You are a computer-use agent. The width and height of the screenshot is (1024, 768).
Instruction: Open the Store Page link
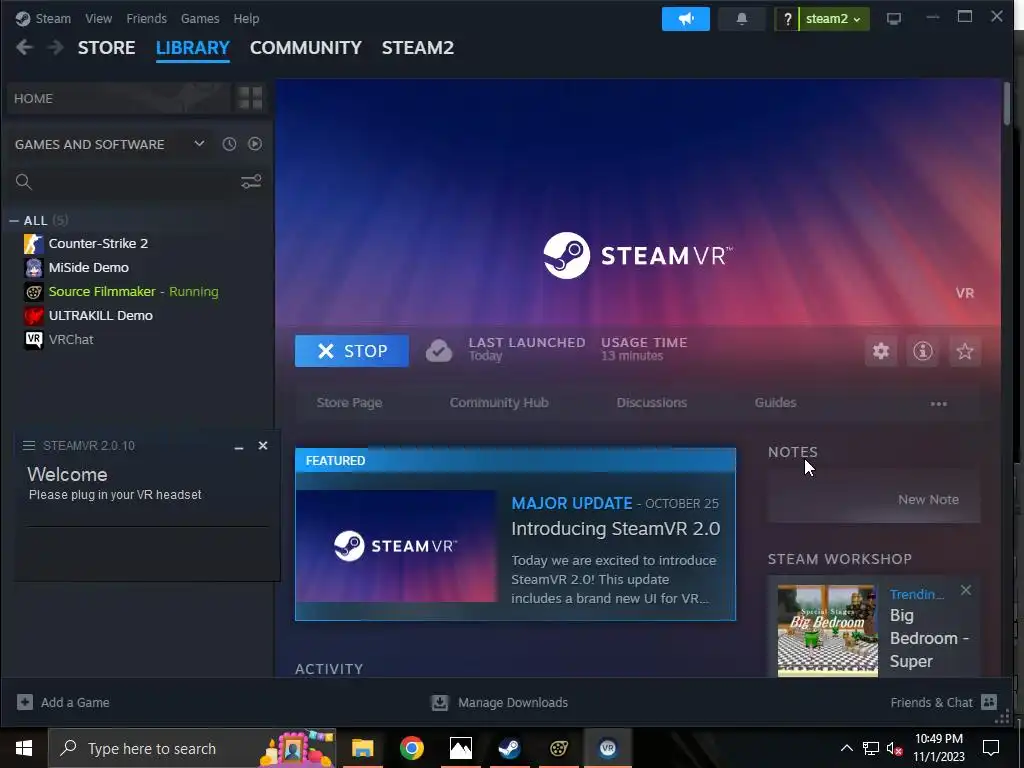(349, 403)
